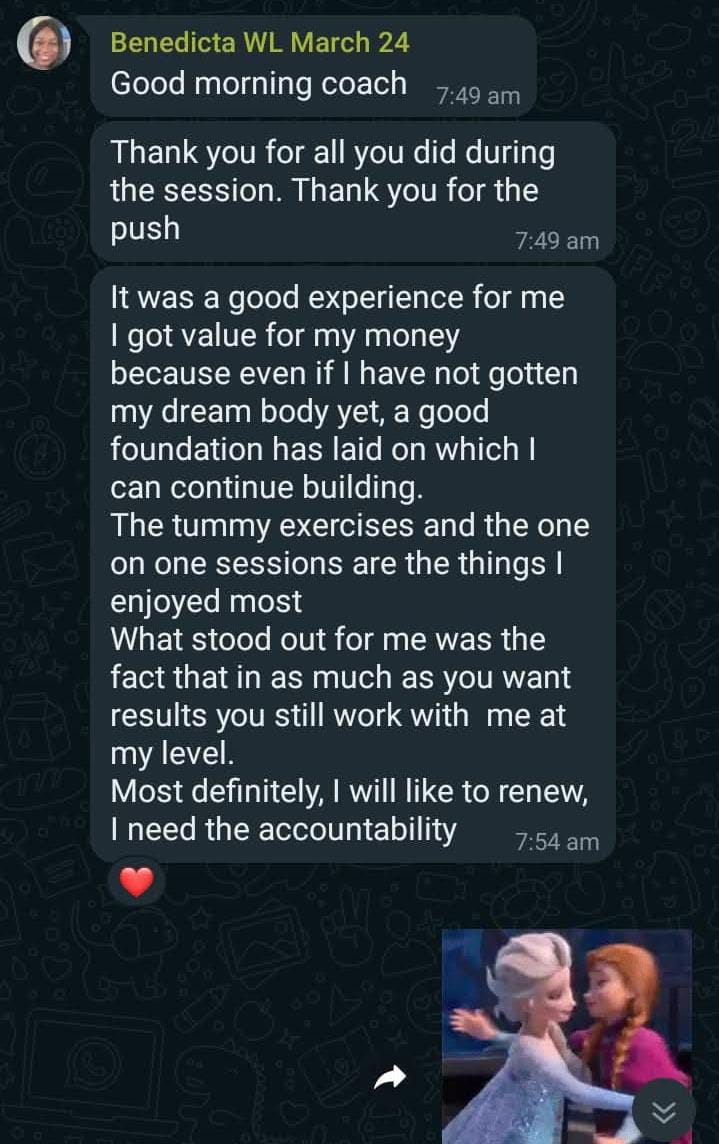Jump to latest messages with double-chevron button

[x=664, y=1111]
